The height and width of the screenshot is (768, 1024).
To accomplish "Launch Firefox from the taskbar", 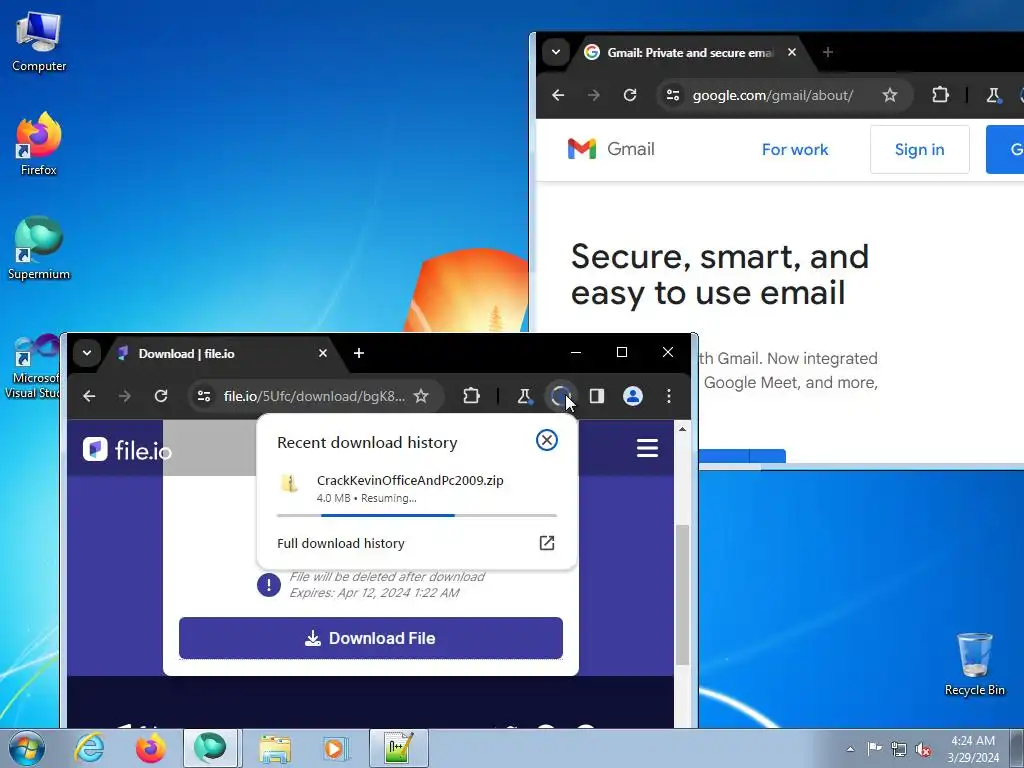I will 150,748.
